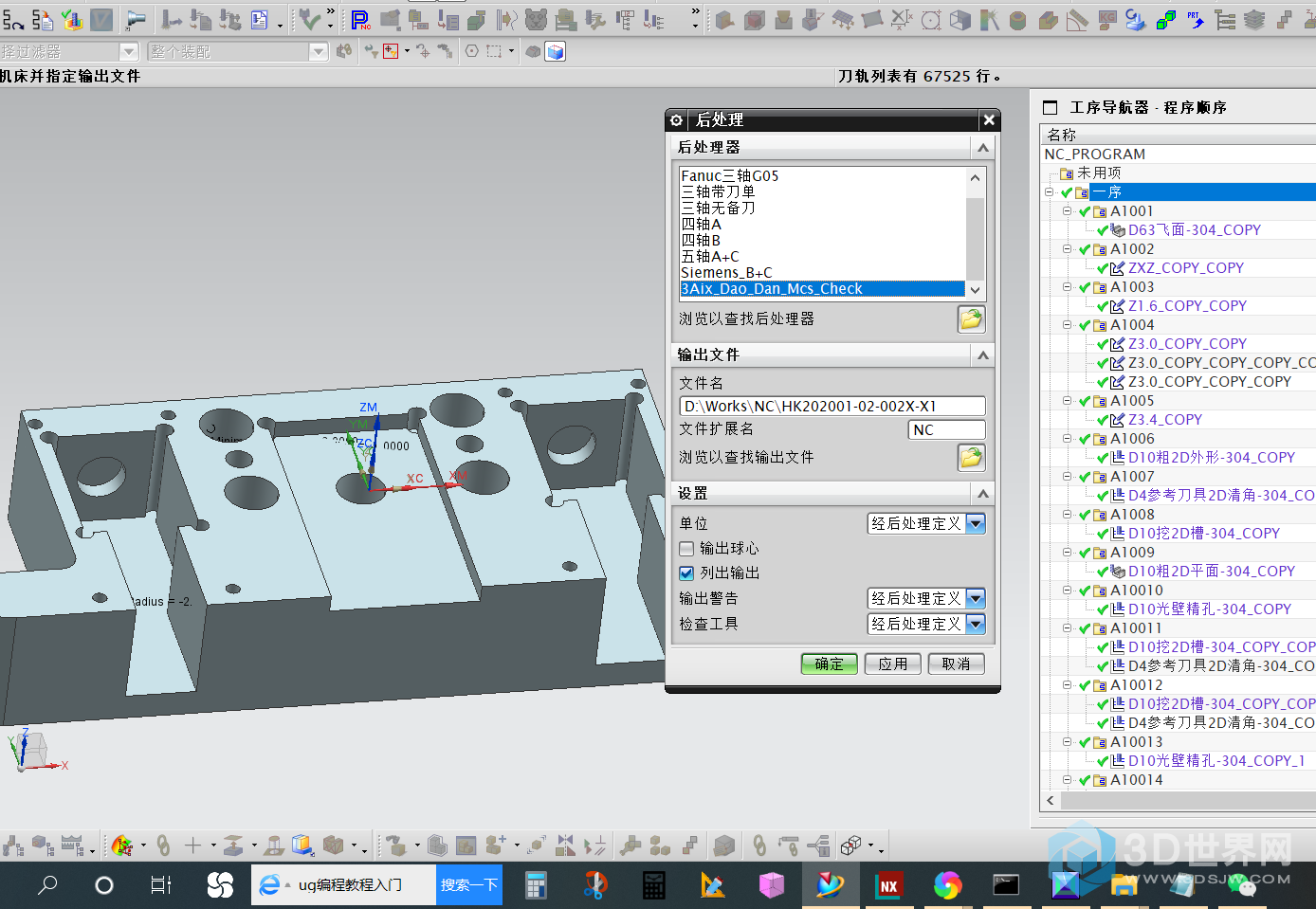Click the 确定 button

829,664
